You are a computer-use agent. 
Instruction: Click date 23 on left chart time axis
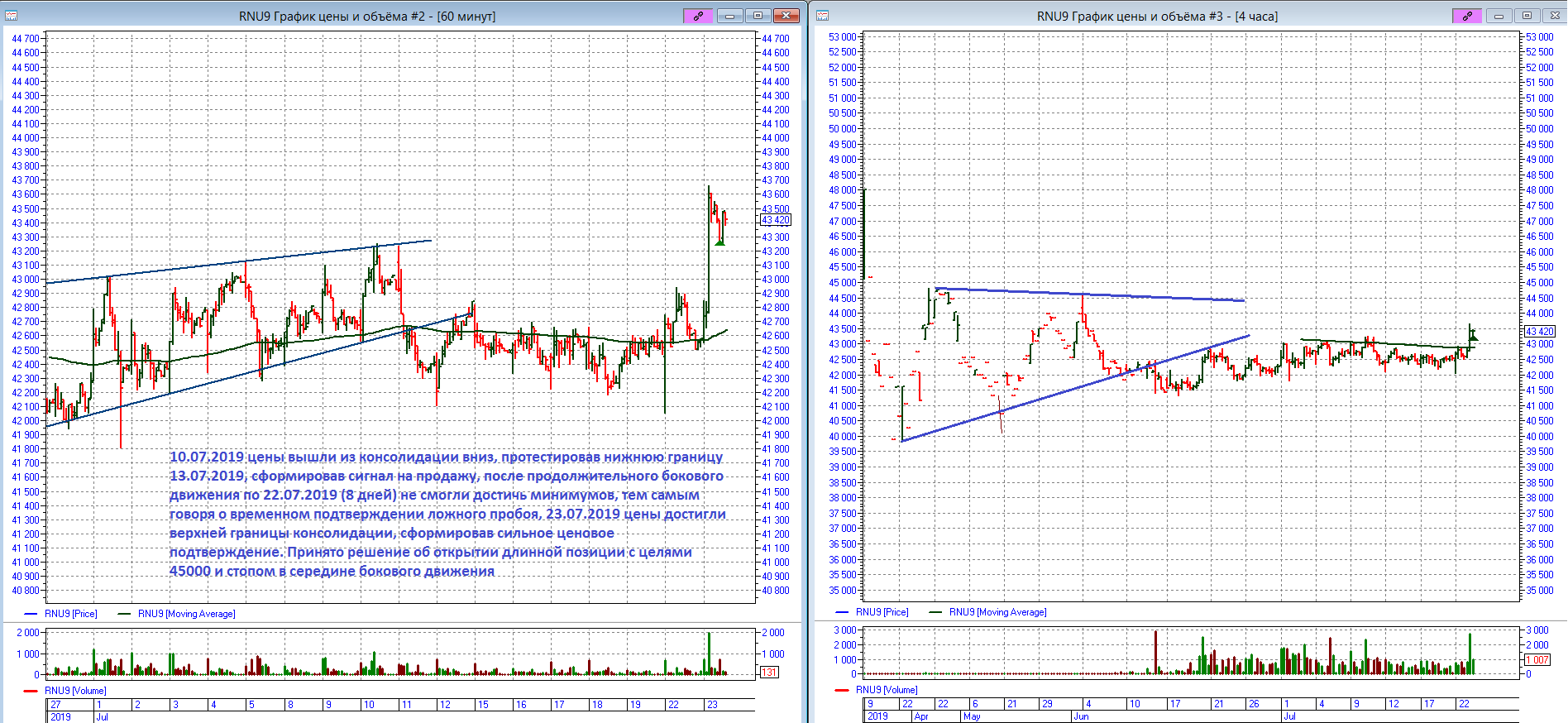coord(712,705)
